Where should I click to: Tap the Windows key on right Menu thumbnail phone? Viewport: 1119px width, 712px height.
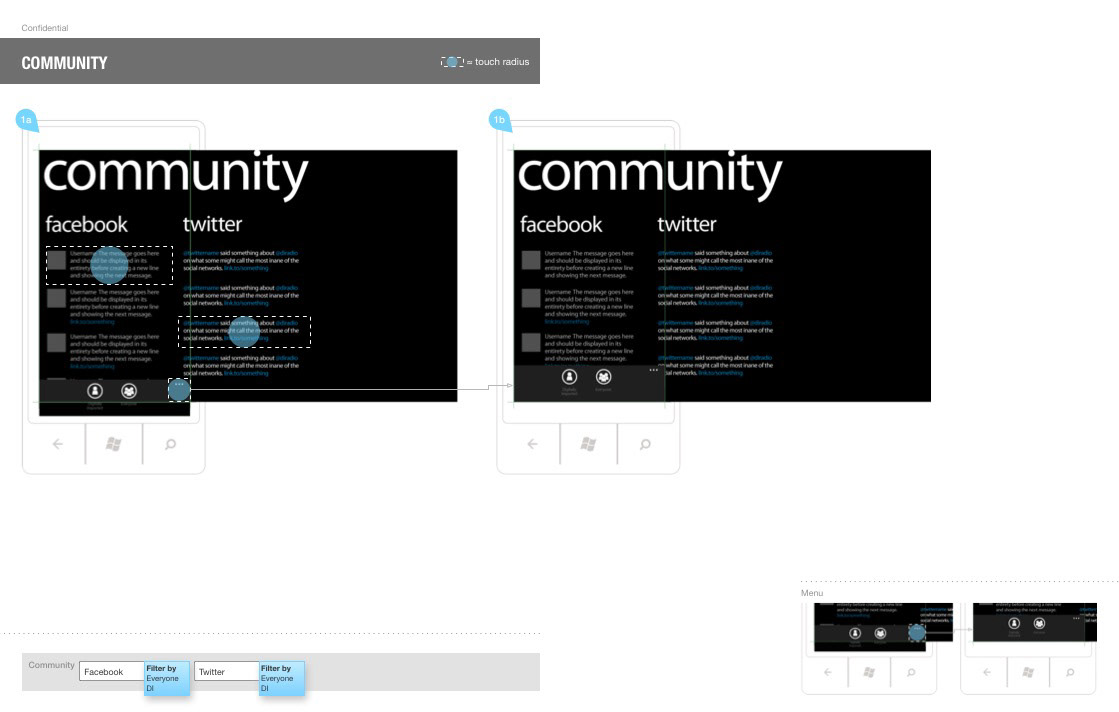(x=1028, y=672)
